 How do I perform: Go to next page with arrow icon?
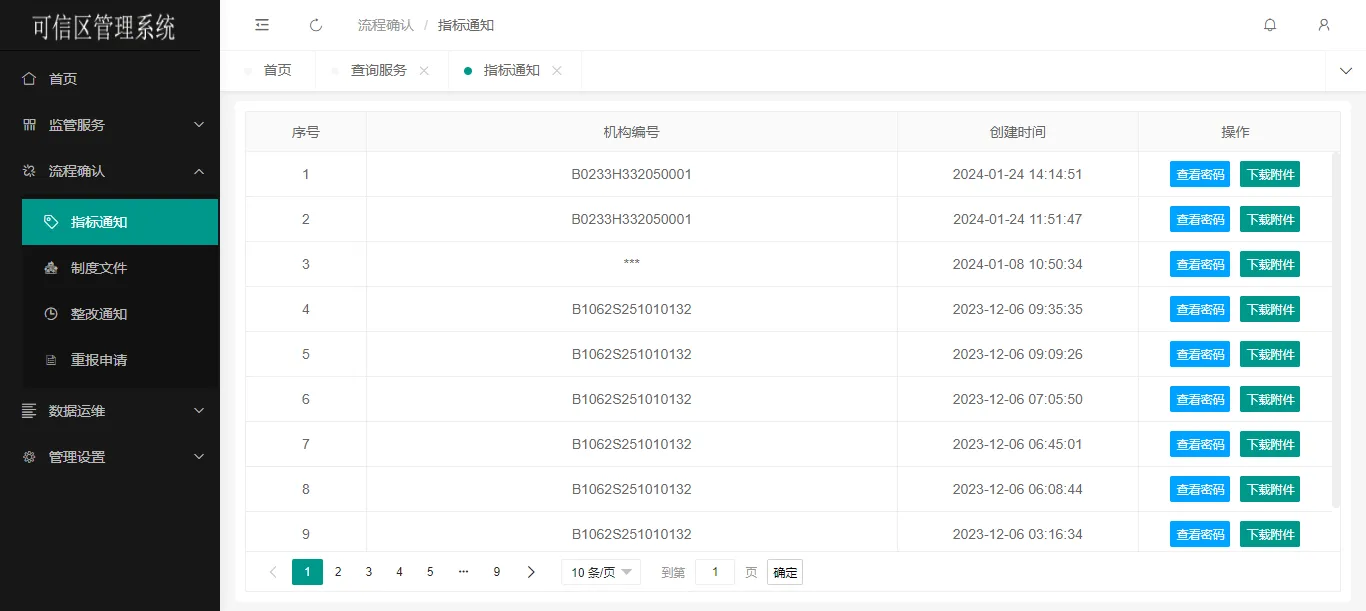[531, 572]
